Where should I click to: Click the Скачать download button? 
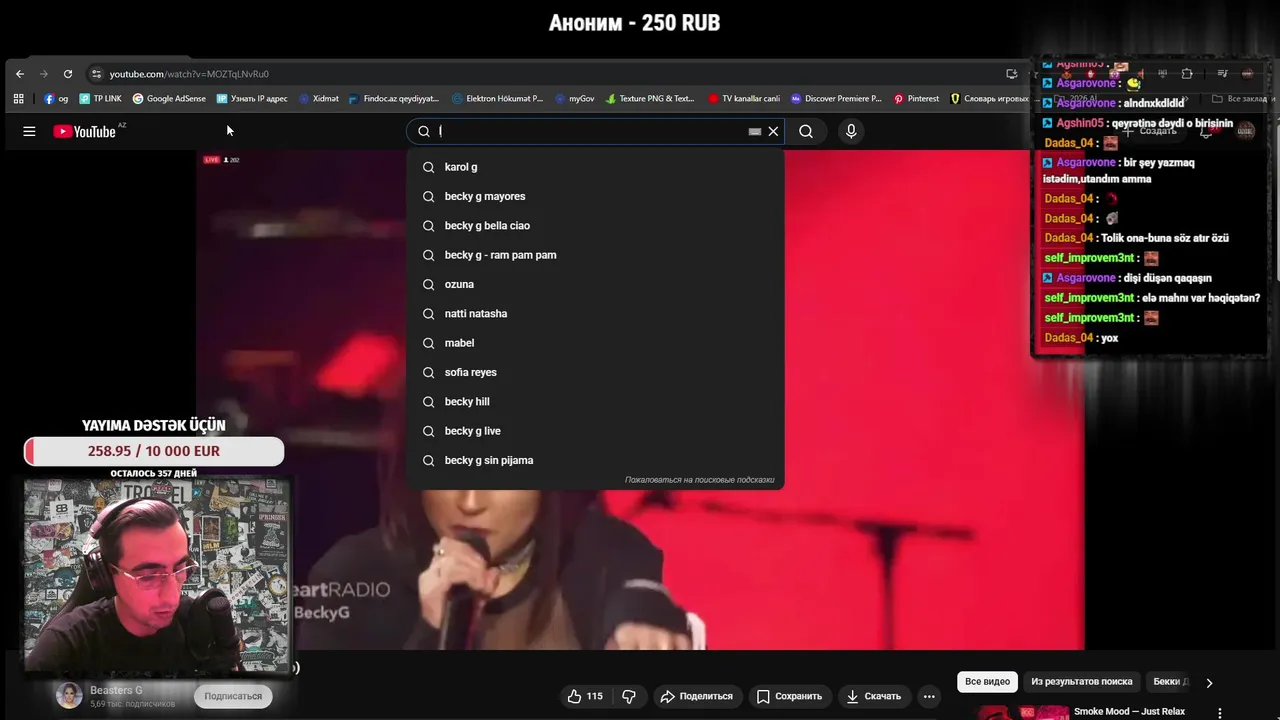point(874,696)
